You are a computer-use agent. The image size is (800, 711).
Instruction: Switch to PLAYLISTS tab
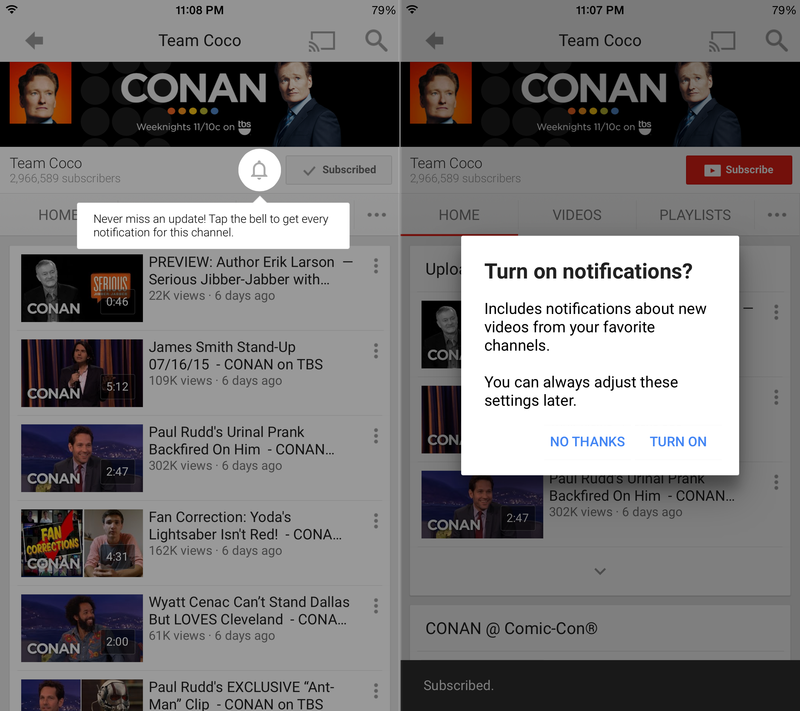pos(695,215)
